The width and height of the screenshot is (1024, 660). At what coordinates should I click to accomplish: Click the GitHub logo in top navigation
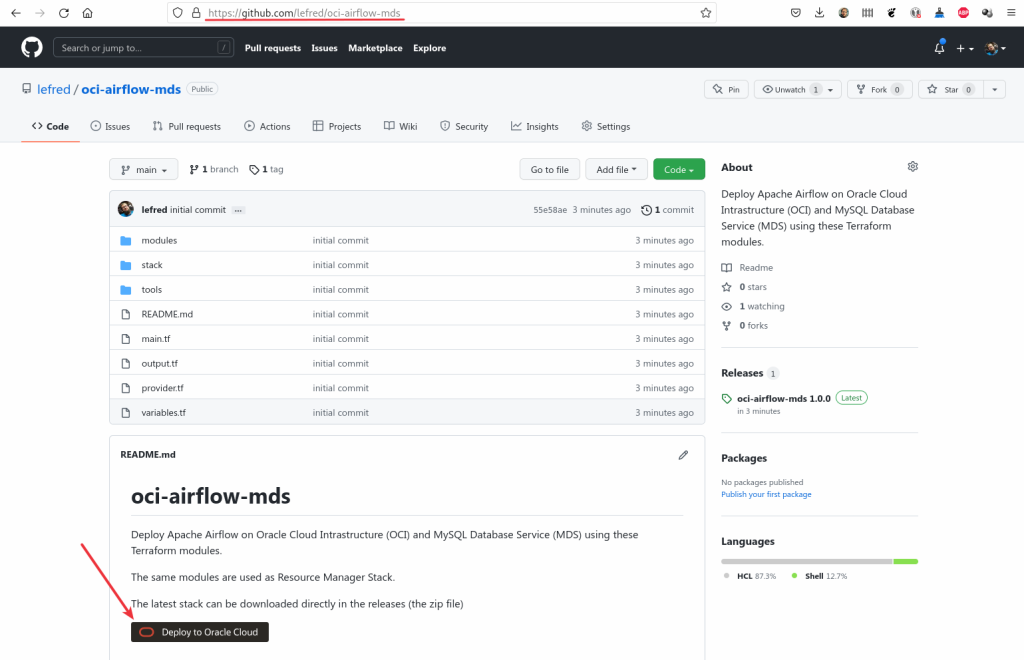(29, 47)
